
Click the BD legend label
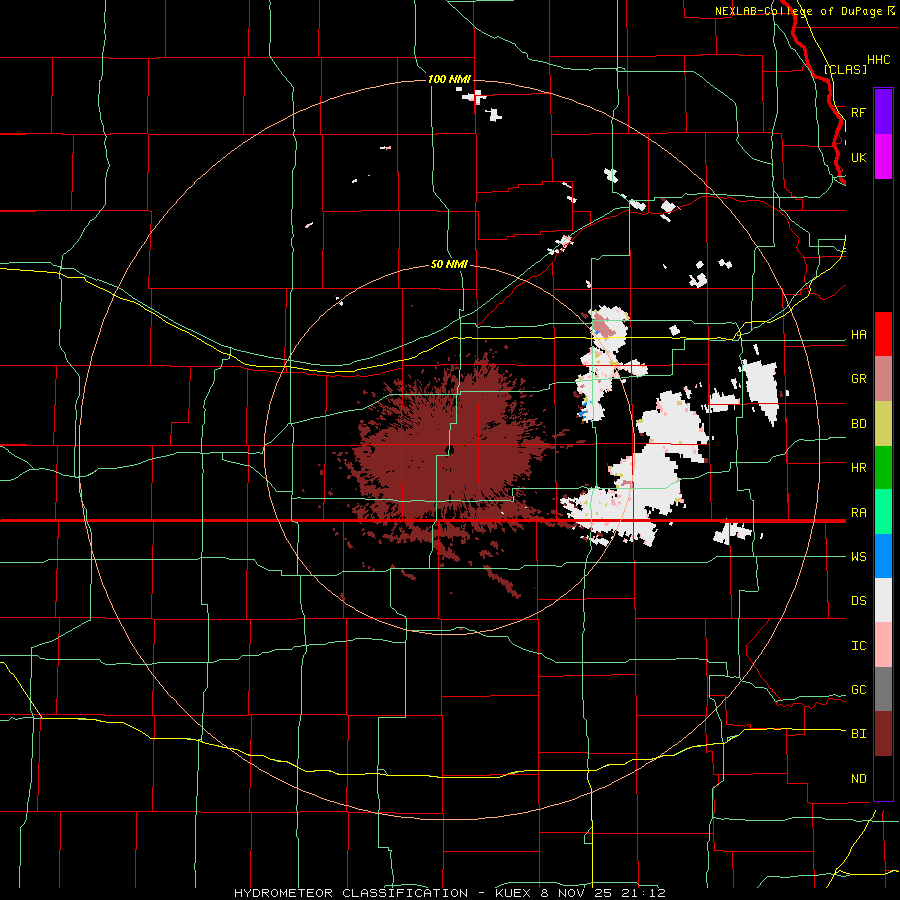click(x=858, y=424)
